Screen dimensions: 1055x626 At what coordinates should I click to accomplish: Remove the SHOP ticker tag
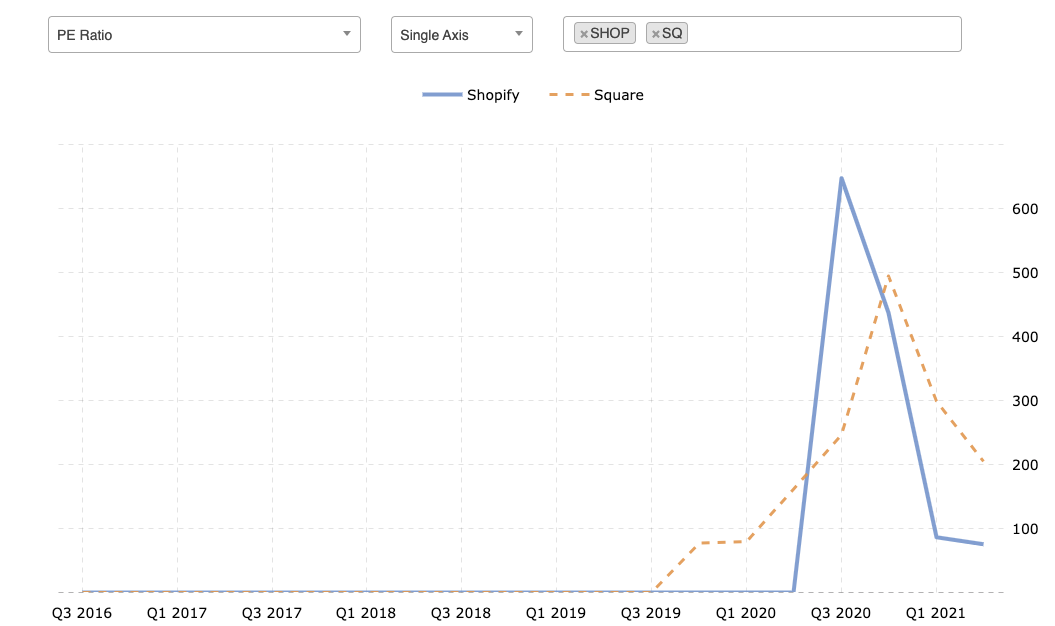point(584,34)
